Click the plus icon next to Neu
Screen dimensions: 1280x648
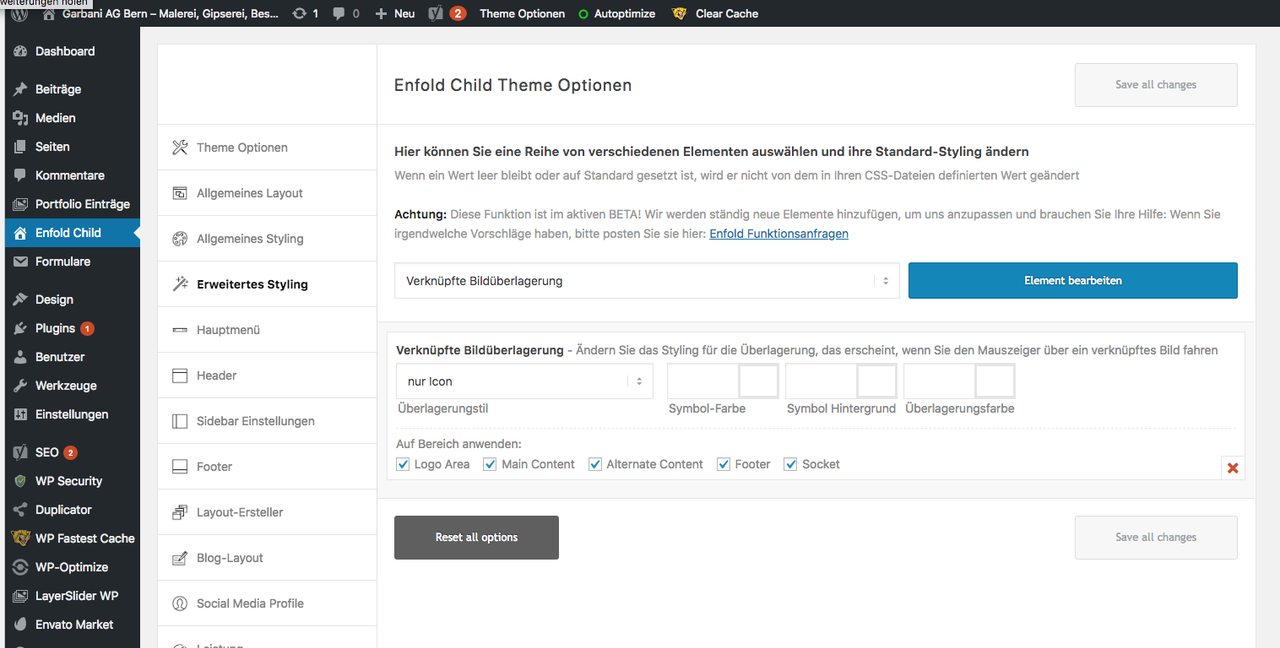pyautogui.click(x=380, y=14)
